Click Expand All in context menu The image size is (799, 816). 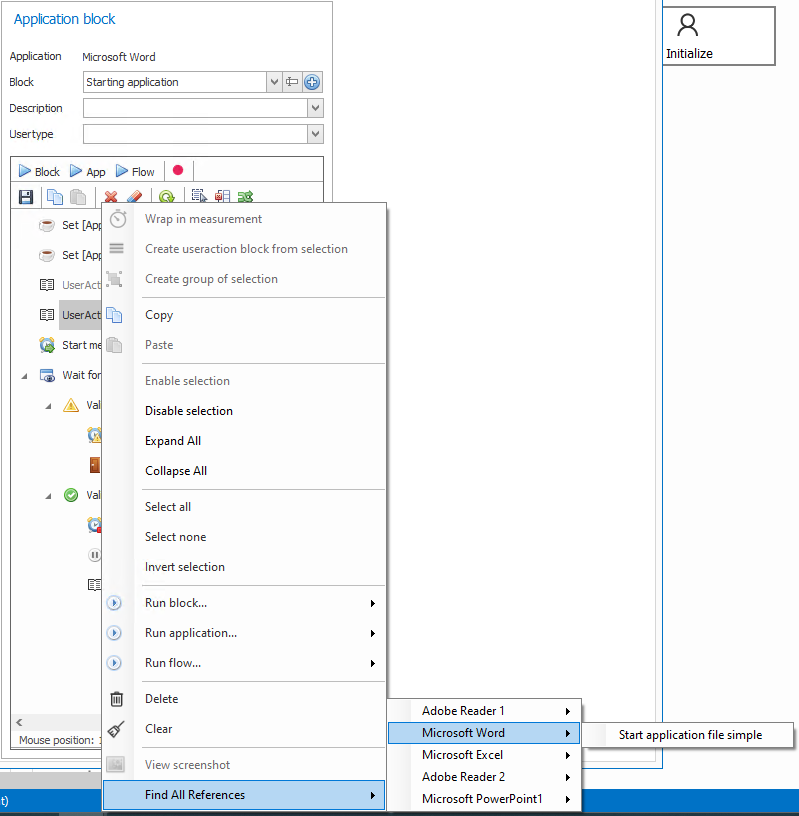[172, 441]
